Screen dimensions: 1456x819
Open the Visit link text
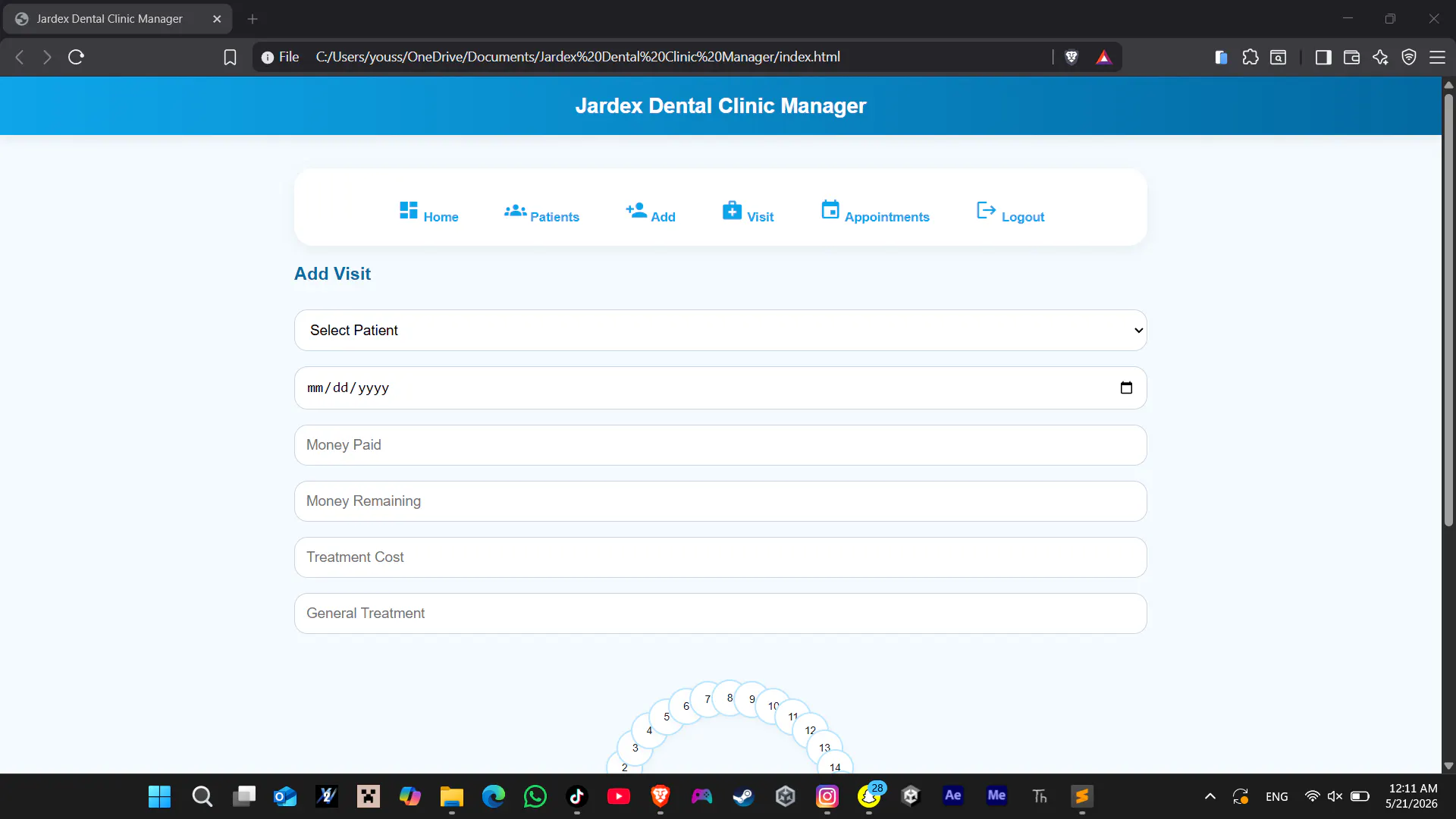tap(760, 217)
